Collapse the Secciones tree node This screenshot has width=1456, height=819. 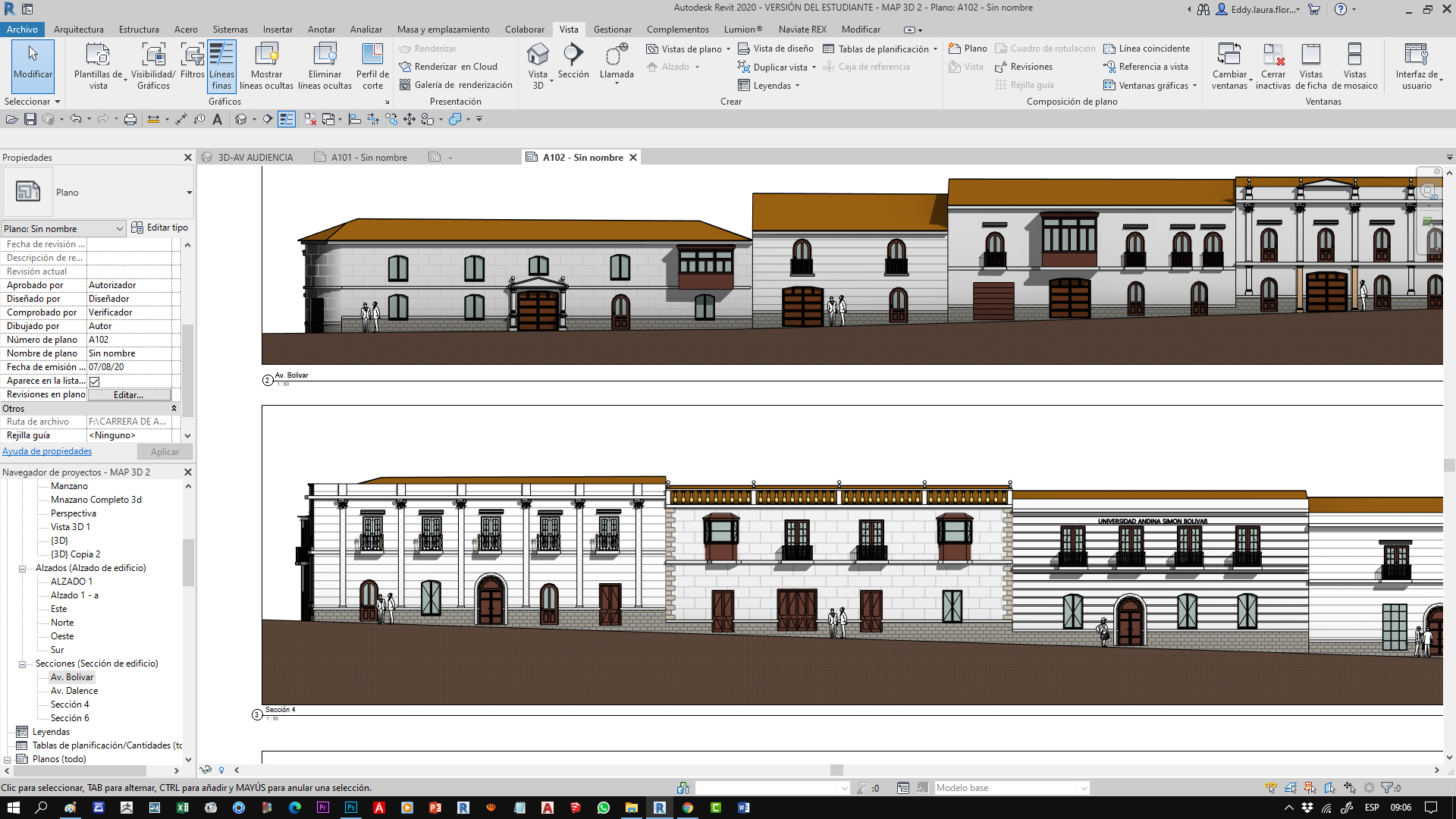(x=23, y=664)
